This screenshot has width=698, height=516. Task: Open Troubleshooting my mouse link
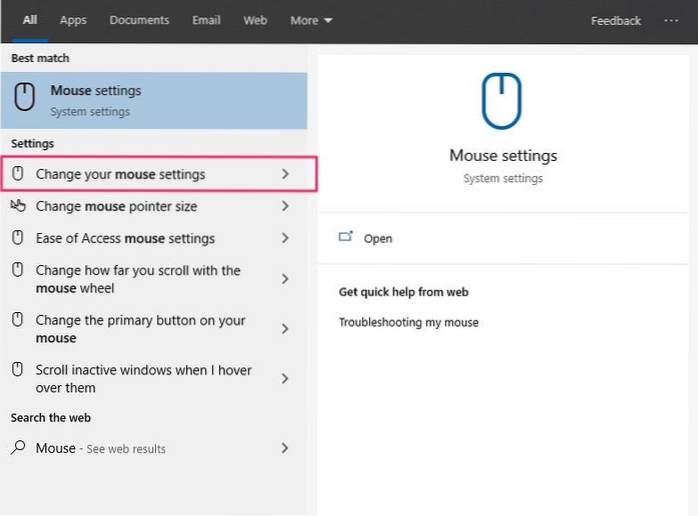pyautogui.click(x=408, y=322)
